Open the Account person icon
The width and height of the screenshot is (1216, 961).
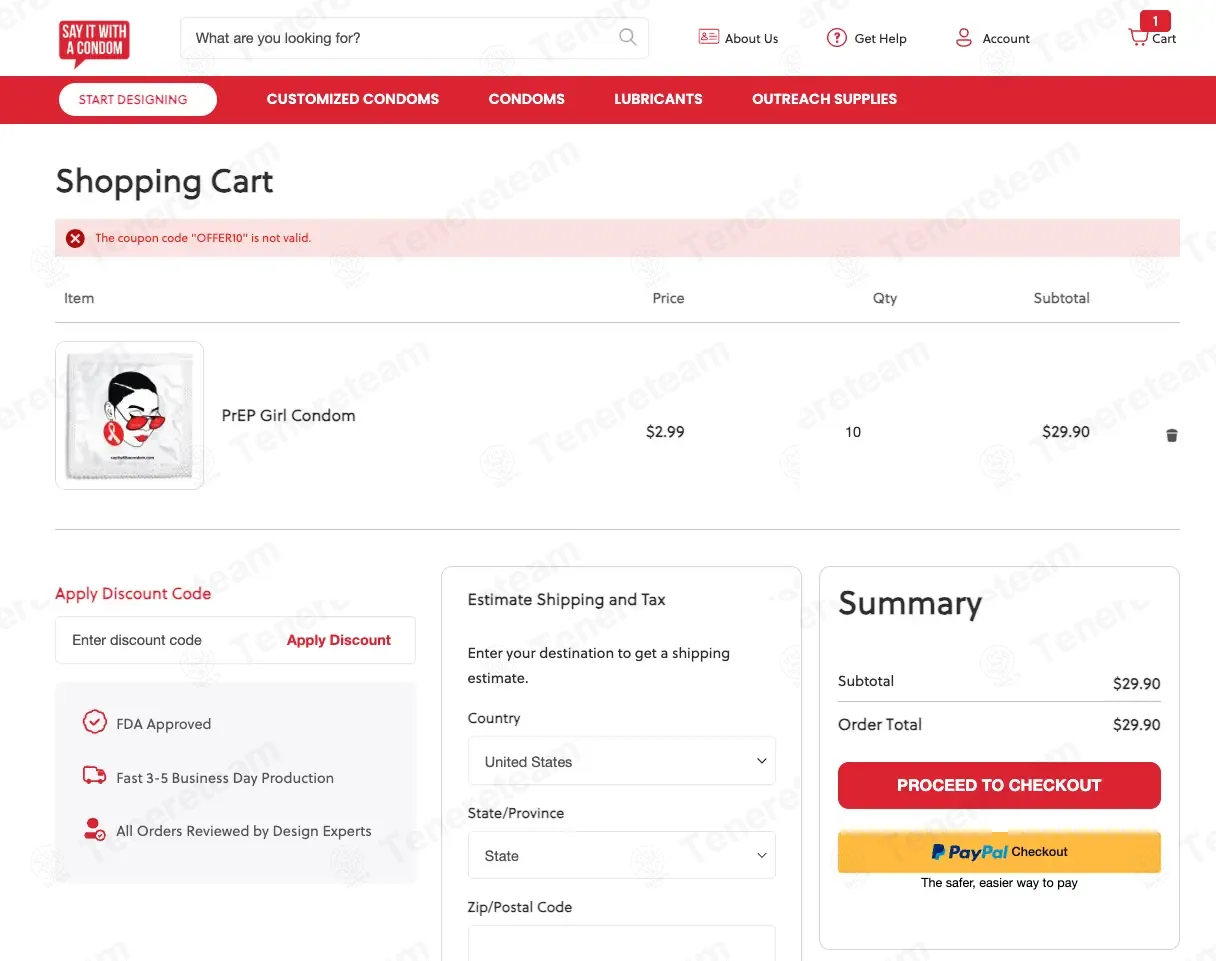tap(964, 38)
